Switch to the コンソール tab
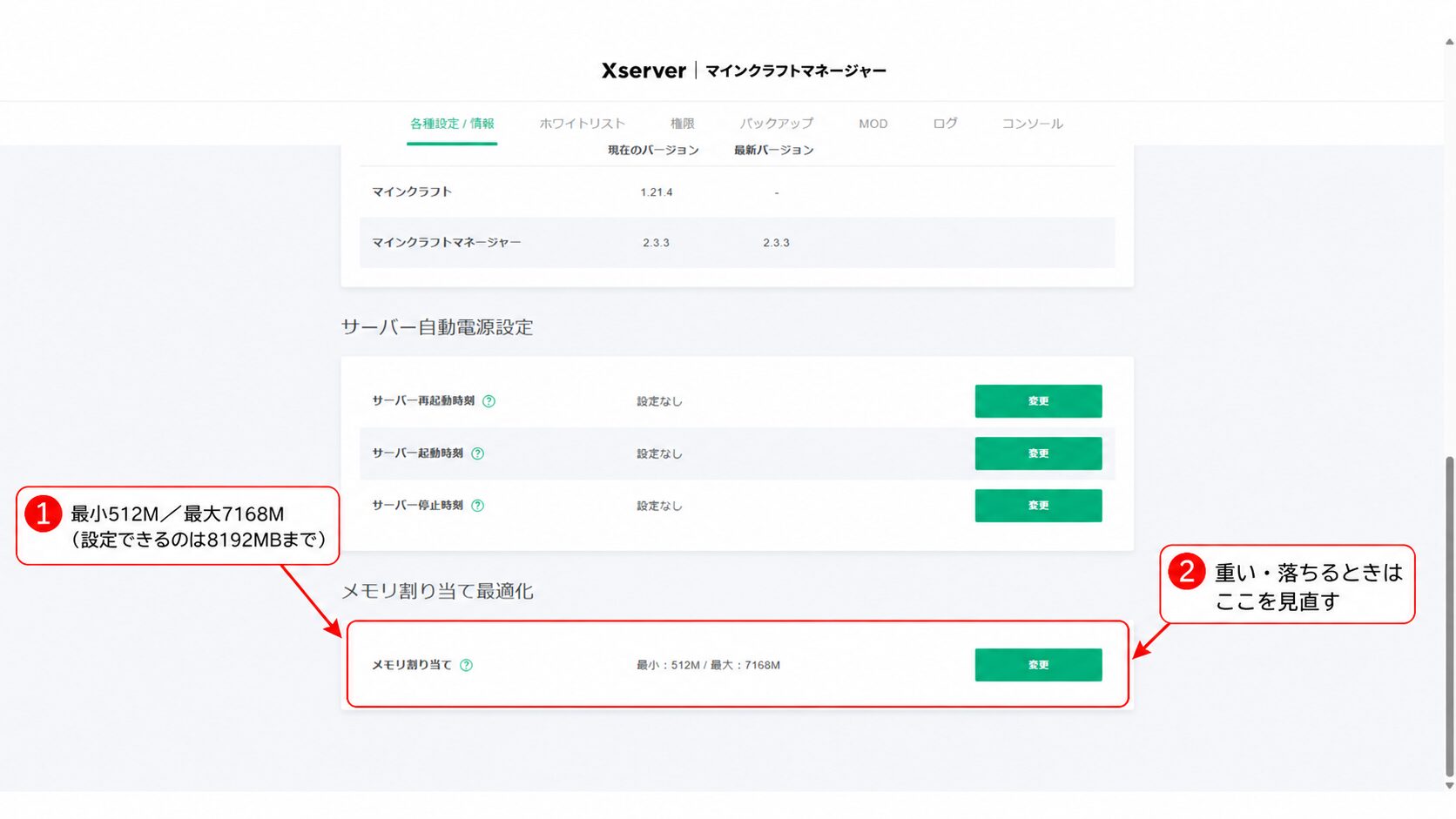This screenshot has width=1456, height=819. [1033, 124]
